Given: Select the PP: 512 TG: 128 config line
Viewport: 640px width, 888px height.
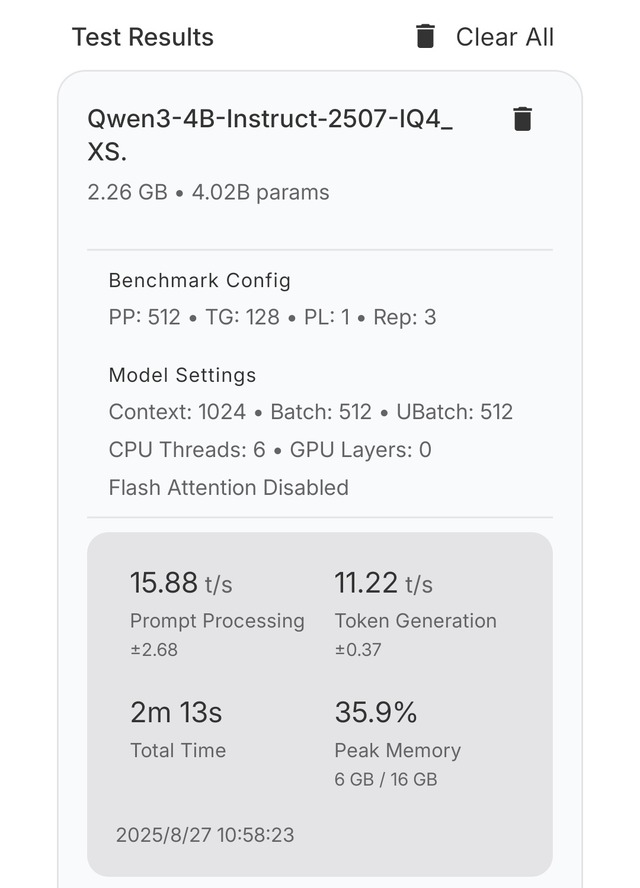Looking at the screenshot, I should pyautogui.click(x=272, y=317).
